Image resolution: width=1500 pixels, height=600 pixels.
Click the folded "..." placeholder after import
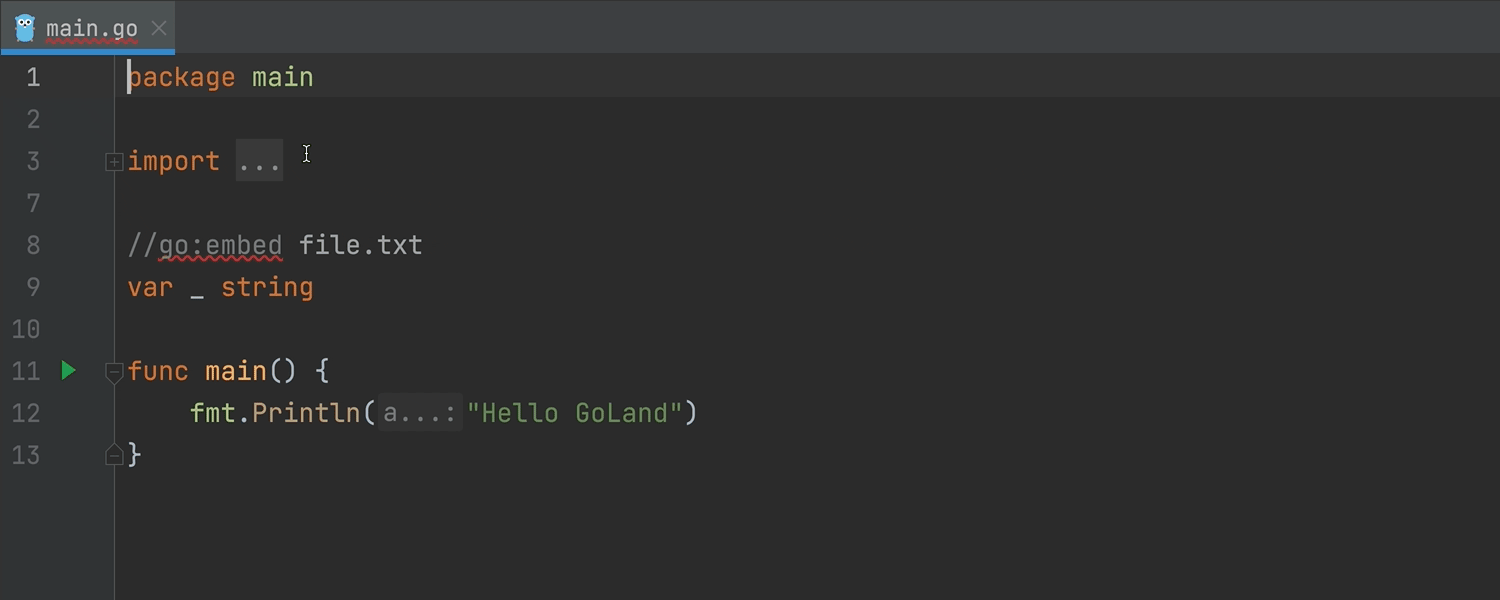coord(260,161)
